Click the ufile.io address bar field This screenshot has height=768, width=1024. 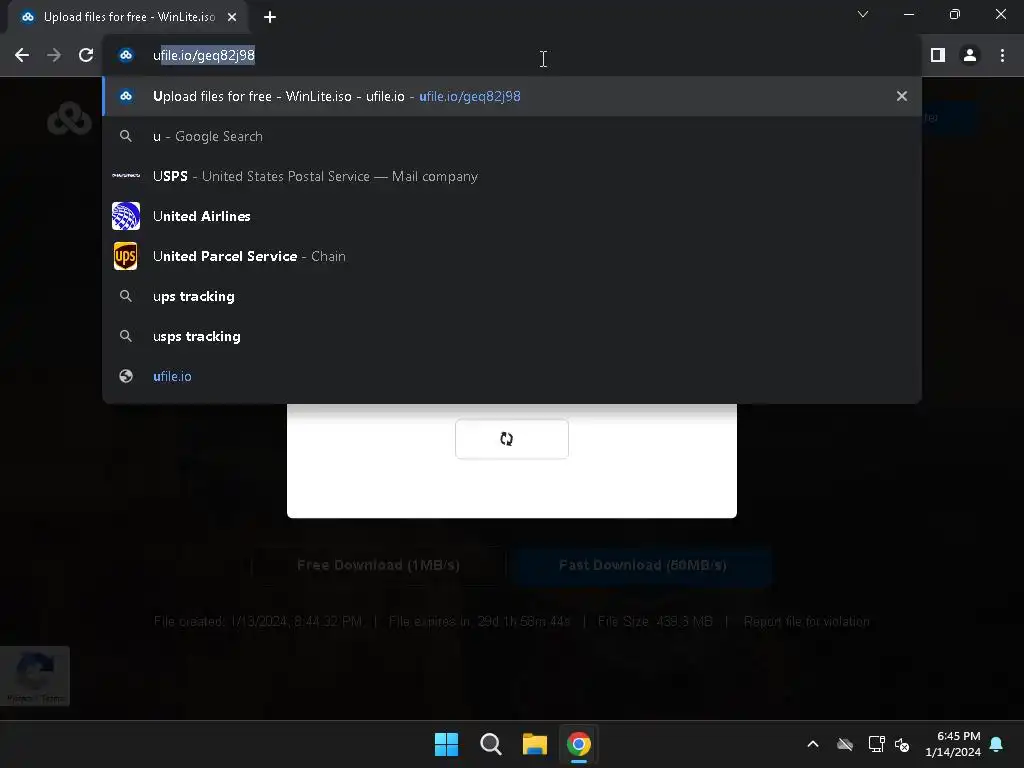pos(512,56)
